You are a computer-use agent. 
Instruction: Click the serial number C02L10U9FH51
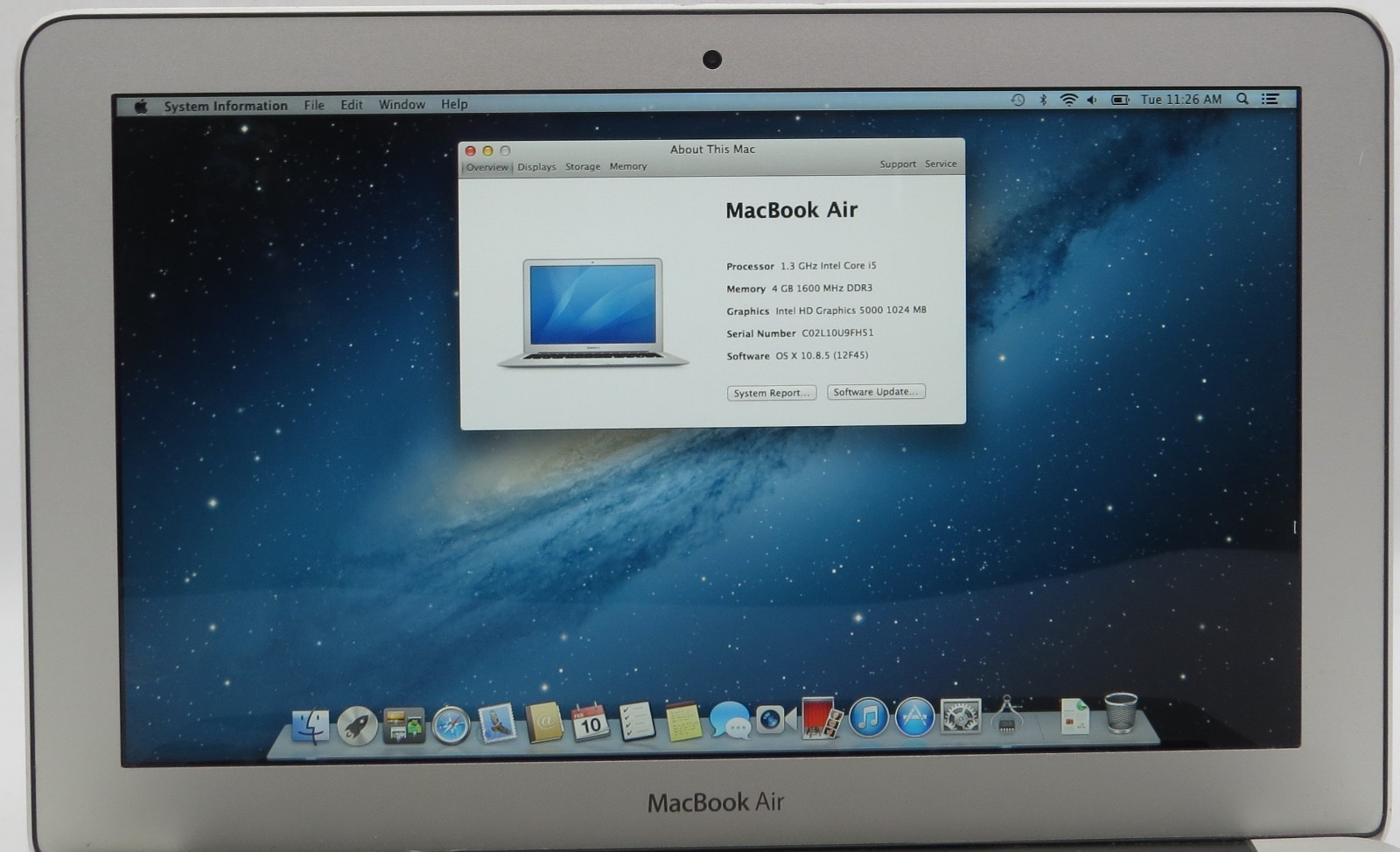pos(837,333)
